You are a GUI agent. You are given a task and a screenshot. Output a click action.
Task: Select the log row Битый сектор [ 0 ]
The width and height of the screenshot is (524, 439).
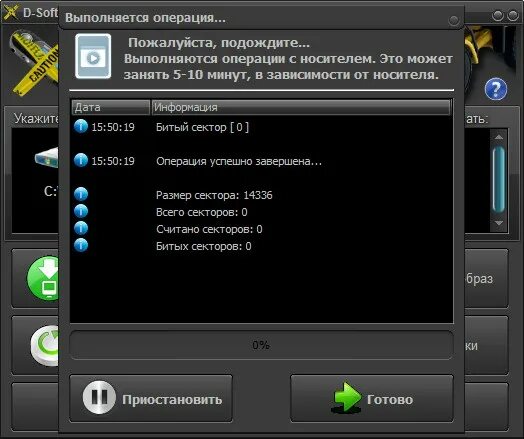click(261, 127)
